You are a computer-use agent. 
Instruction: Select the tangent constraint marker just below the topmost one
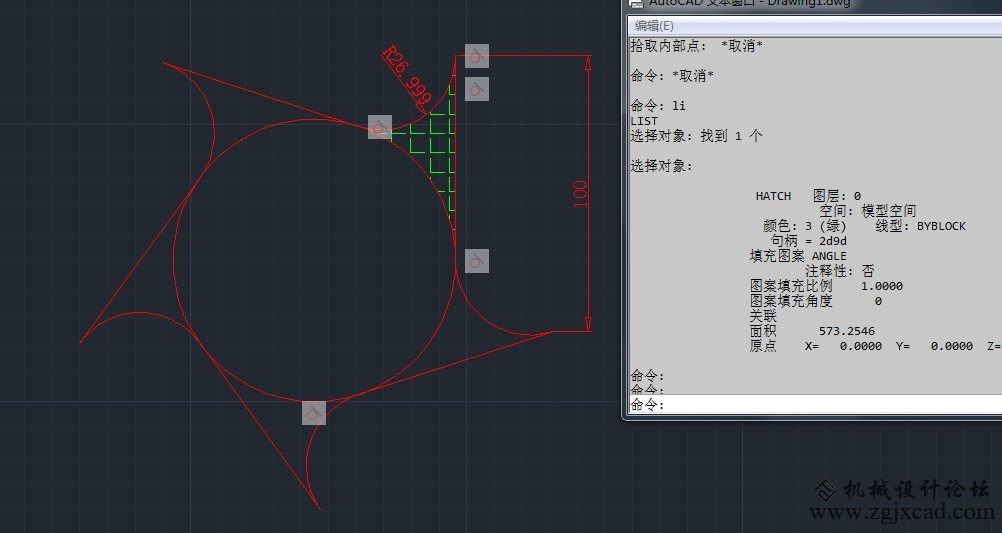click(x=477, y=89)
